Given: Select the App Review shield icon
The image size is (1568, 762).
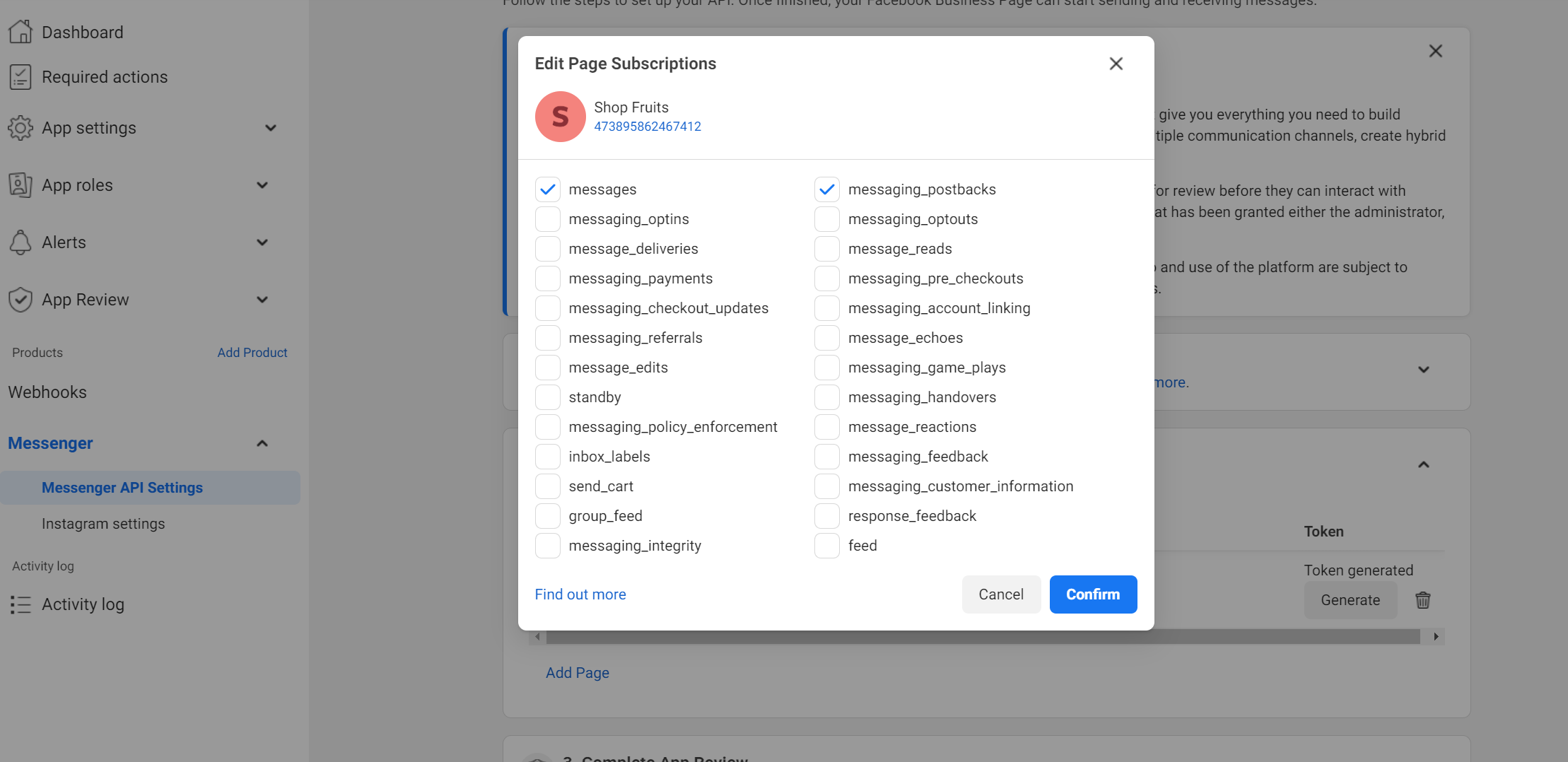Looking at the screenshot, I should coord(21,299).
